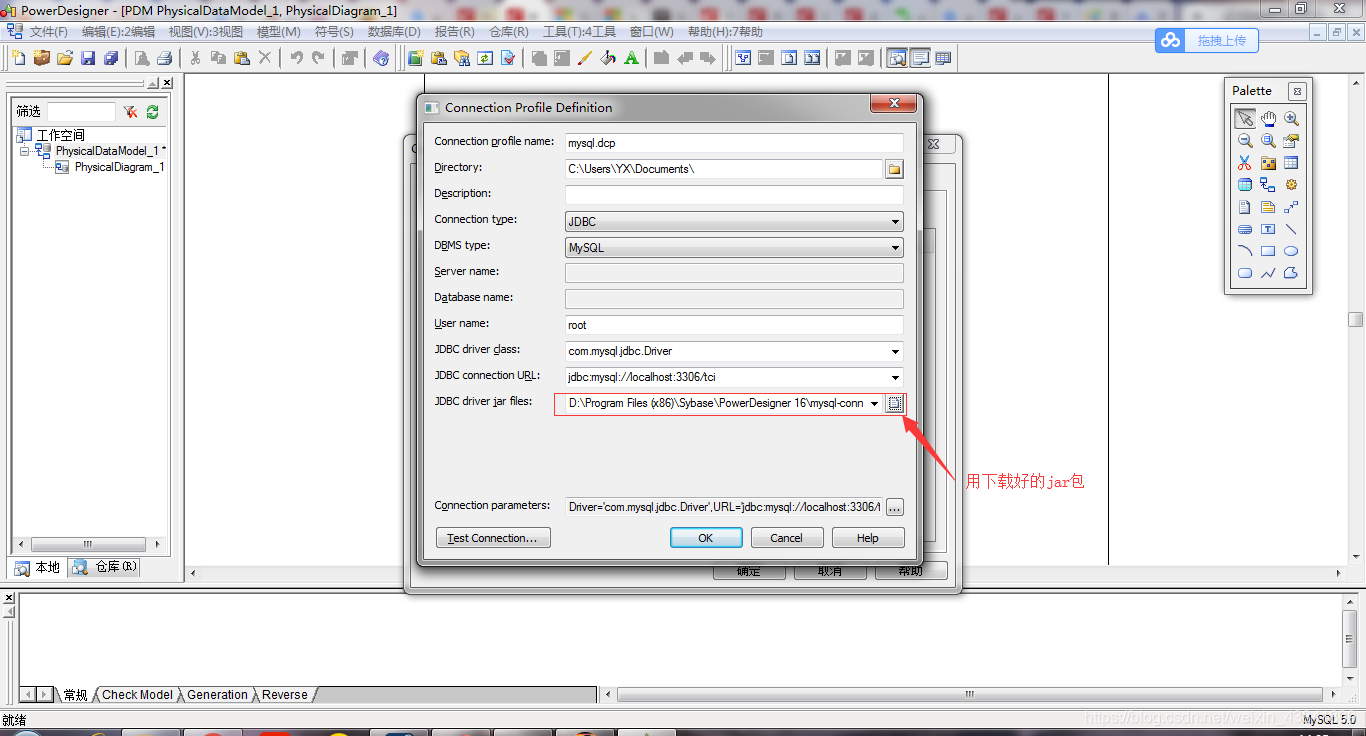Click the Connection profile name field
1366x736 pixels.
tap(734, 143)
